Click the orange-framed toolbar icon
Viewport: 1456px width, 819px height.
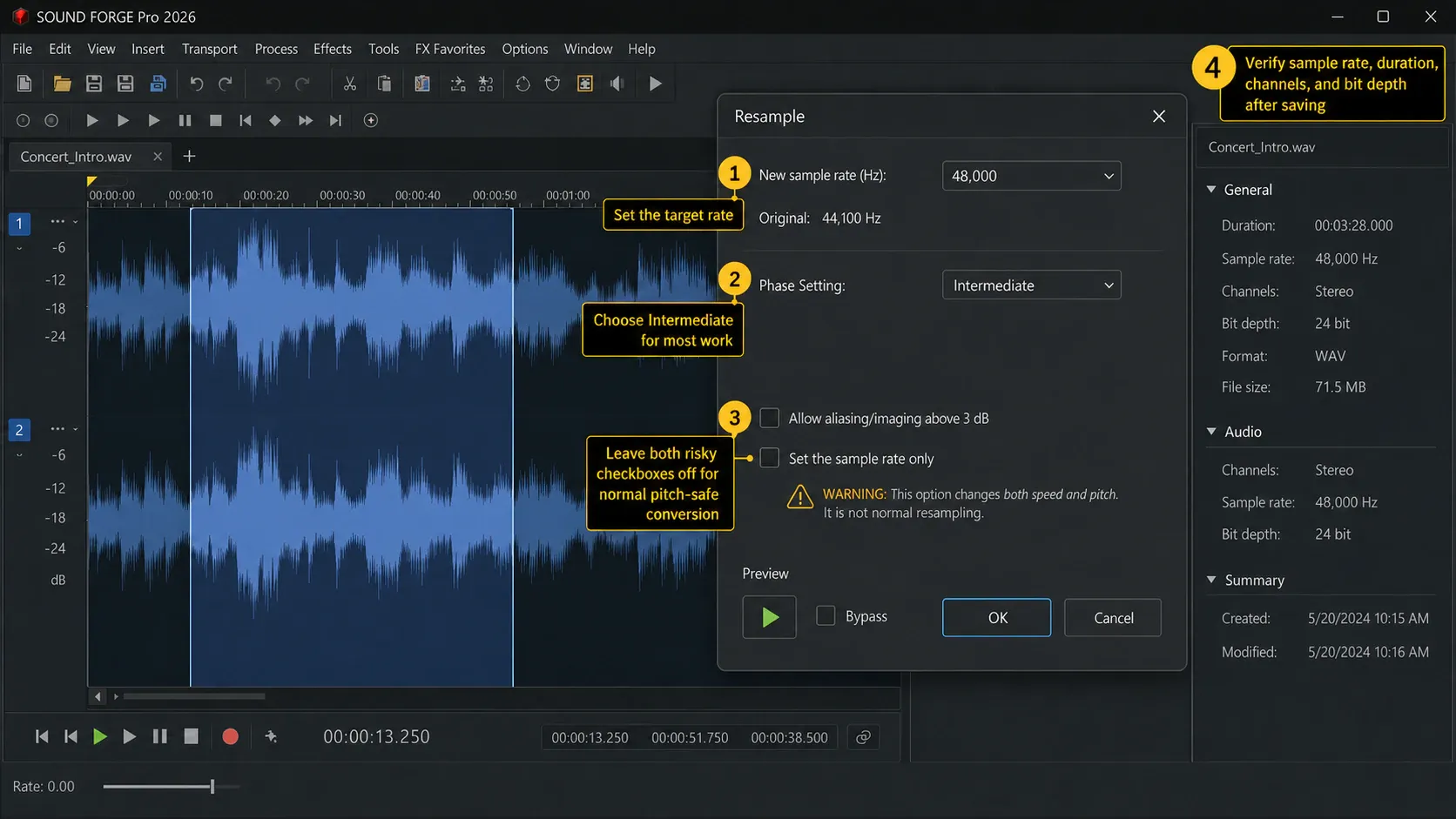point(585,84)
